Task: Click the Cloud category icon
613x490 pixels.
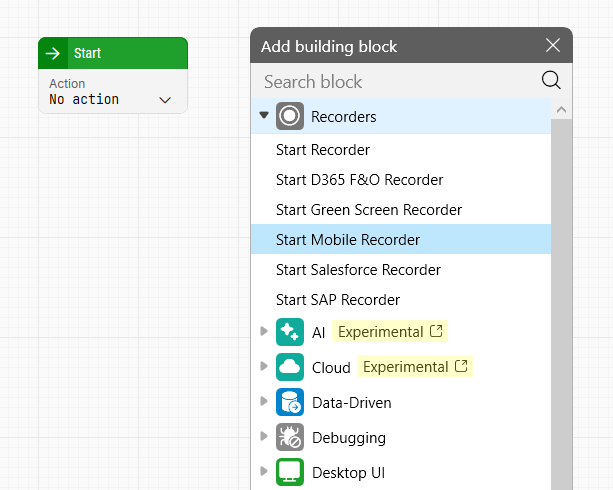Action: (289, 367)
